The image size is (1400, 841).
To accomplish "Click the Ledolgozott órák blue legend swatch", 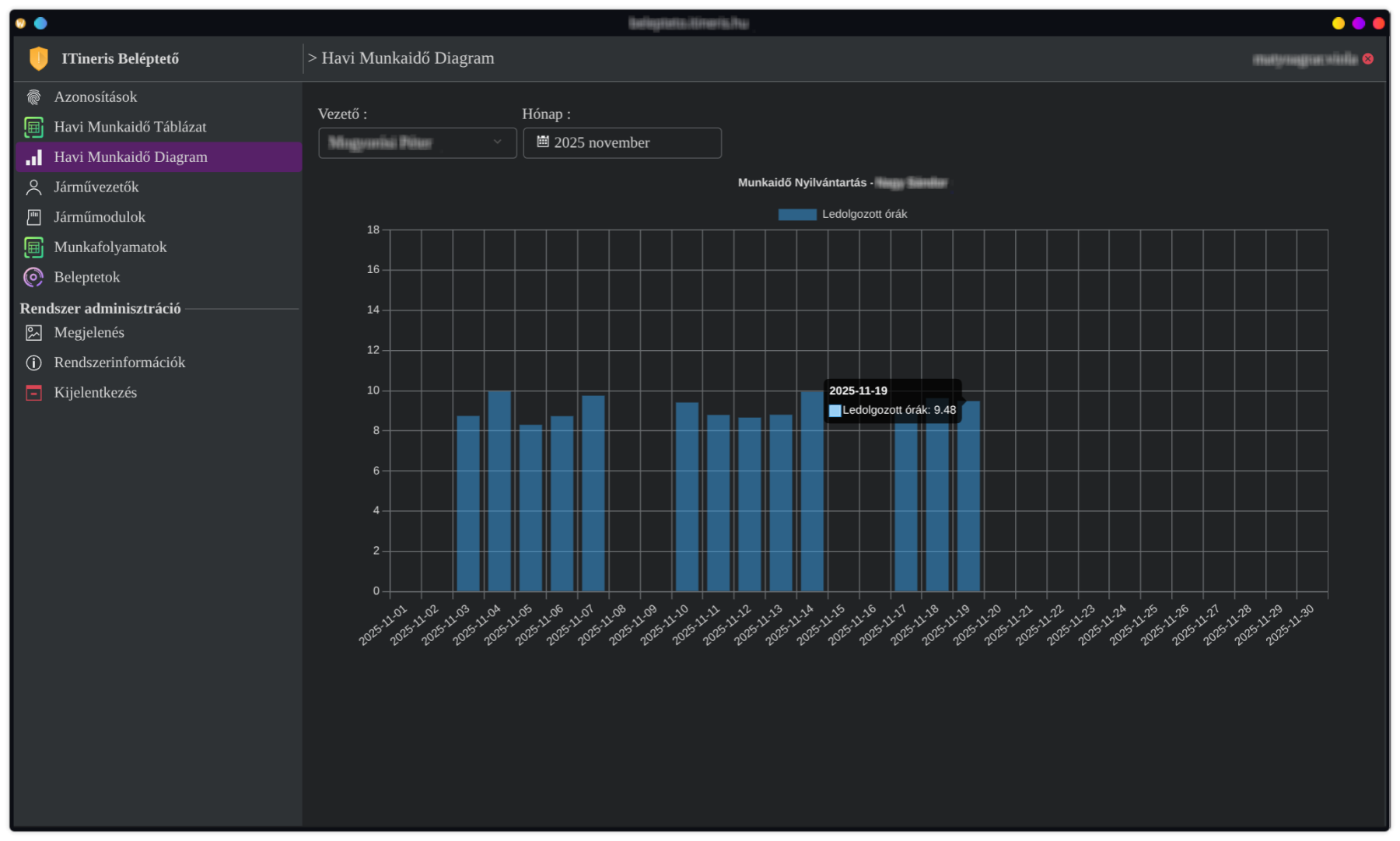I will point(797,215).
